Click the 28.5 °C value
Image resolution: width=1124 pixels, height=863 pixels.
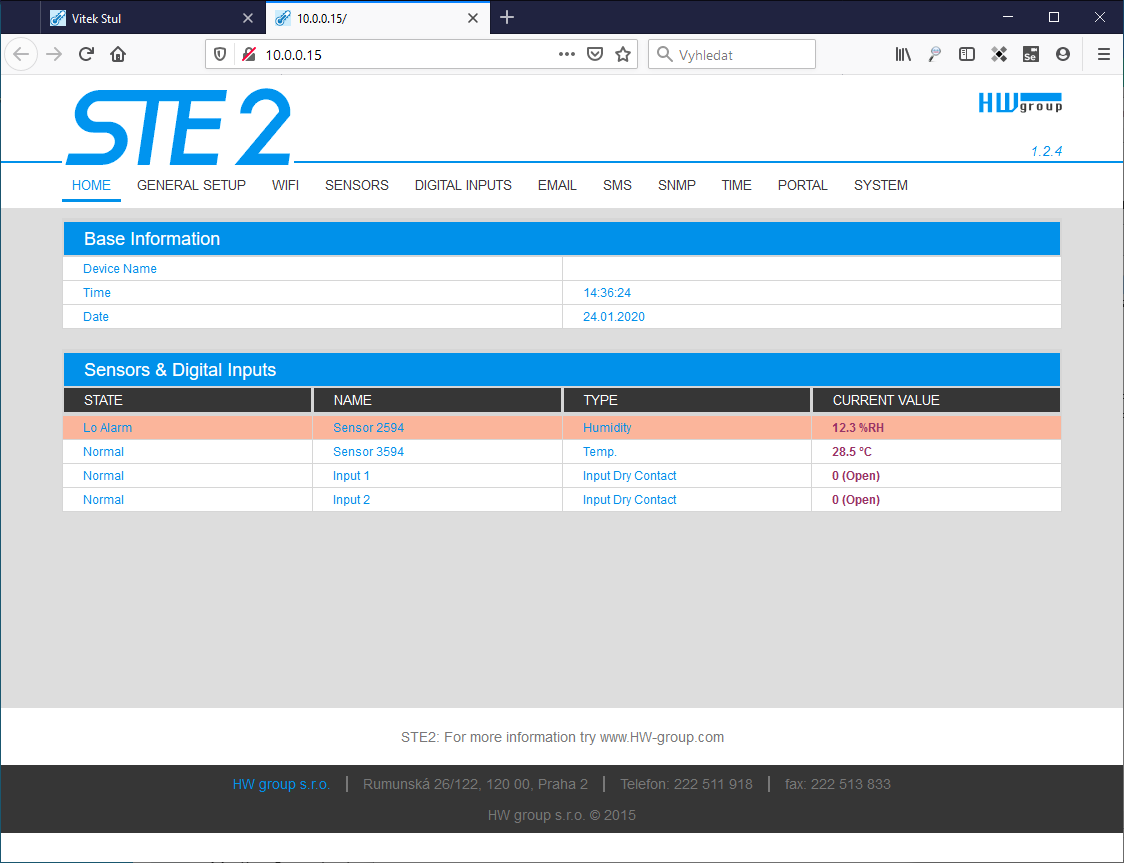pos(852,452)
